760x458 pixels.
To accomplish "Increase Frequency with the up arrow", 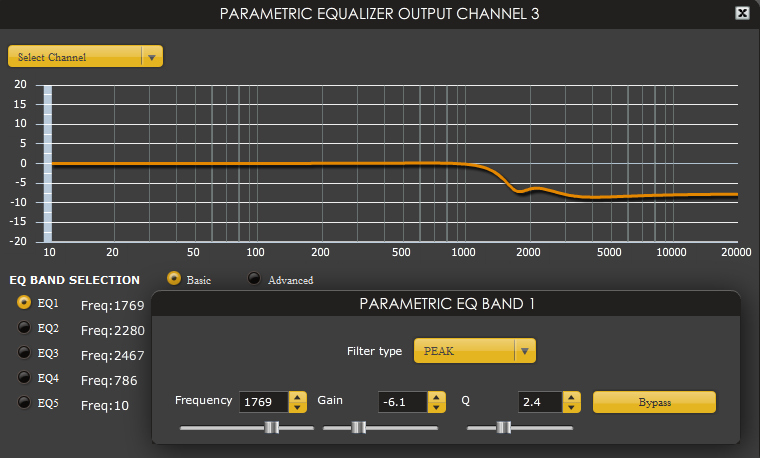I will (298, 397).
